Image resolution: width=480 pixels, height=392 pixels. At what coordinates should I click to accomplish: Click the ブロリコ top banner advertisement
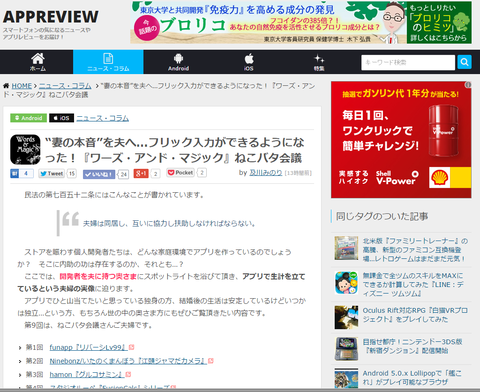click(x=301, y=22)
